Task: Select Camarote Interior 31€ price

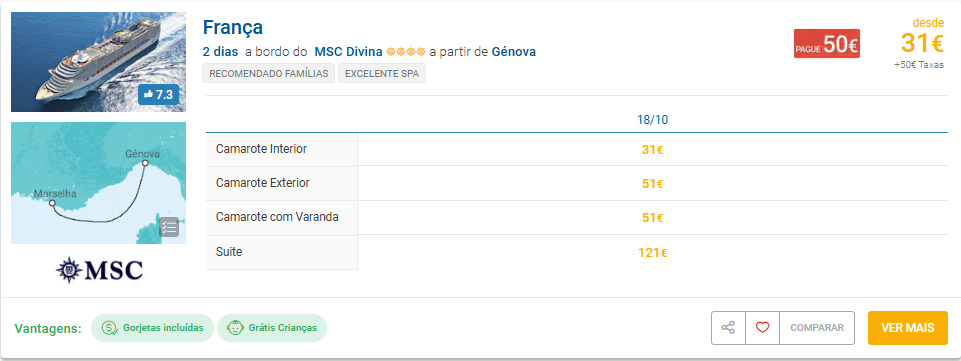Action: [653, 150]
